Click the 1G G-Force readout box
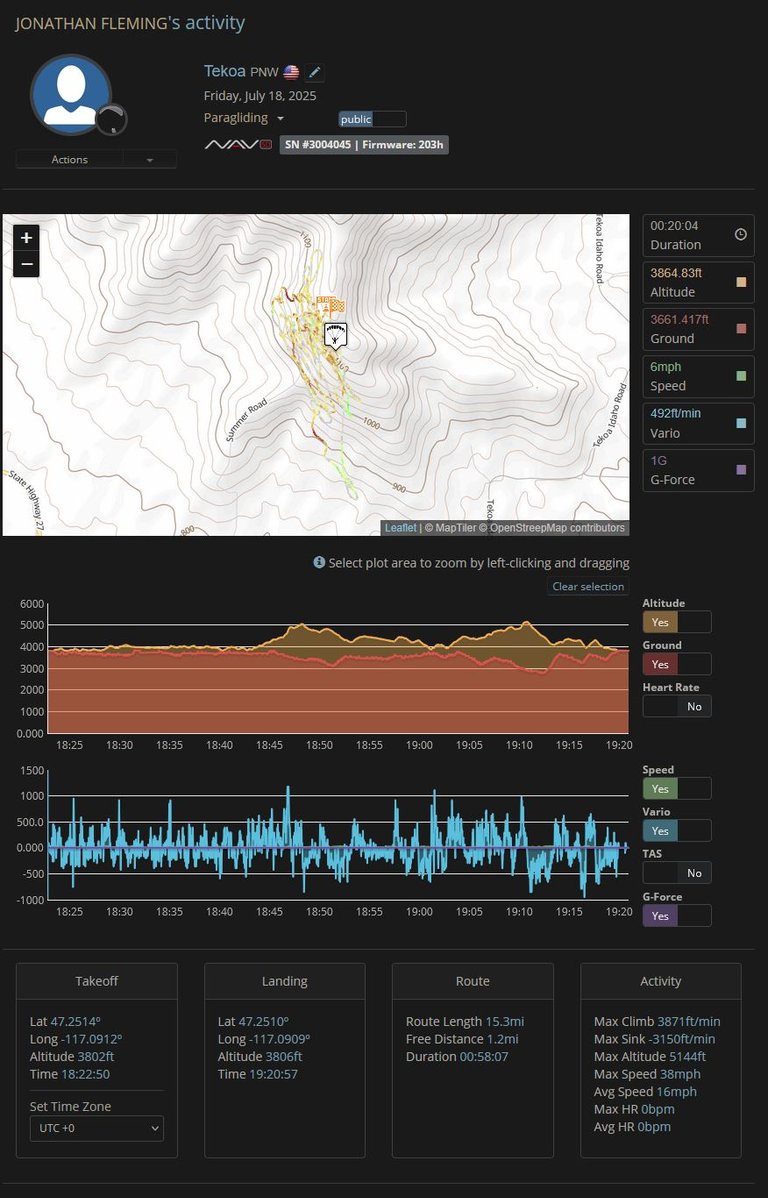This screenshot has width=768, height=1198. [698, 470]
